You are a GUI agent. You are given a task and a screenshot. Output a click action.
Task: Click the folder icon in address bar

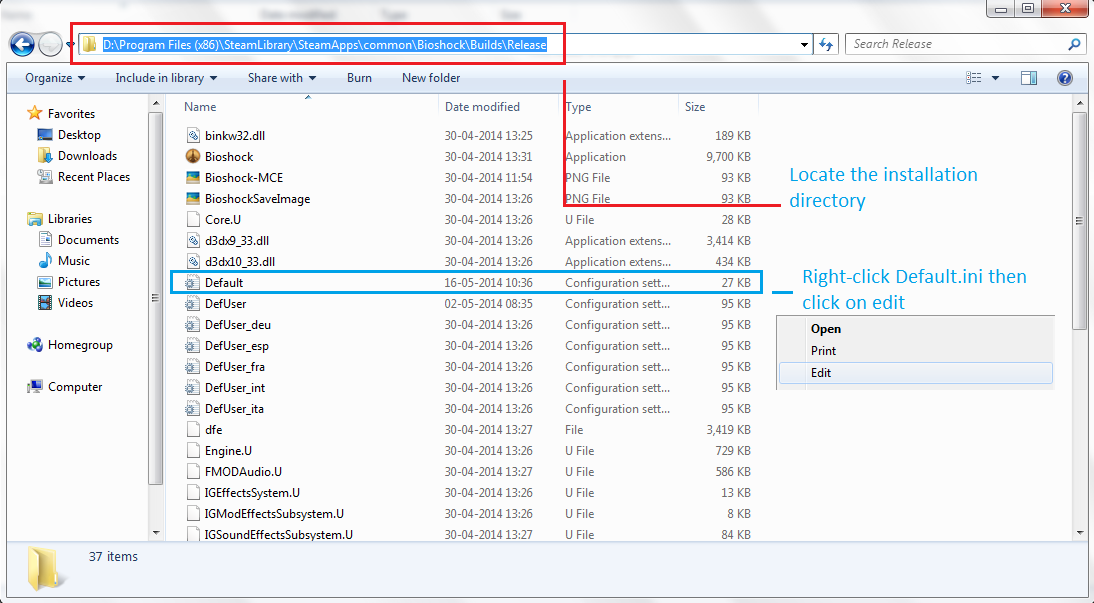pos(89,45)
